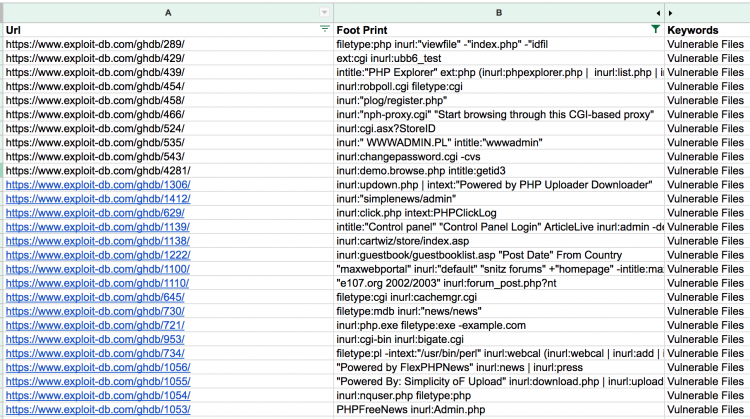Click cell 'inurl:cgi-bin inurl:bigate.cgi'
This screenshot has height=419, width=750.
pos(499,339)
